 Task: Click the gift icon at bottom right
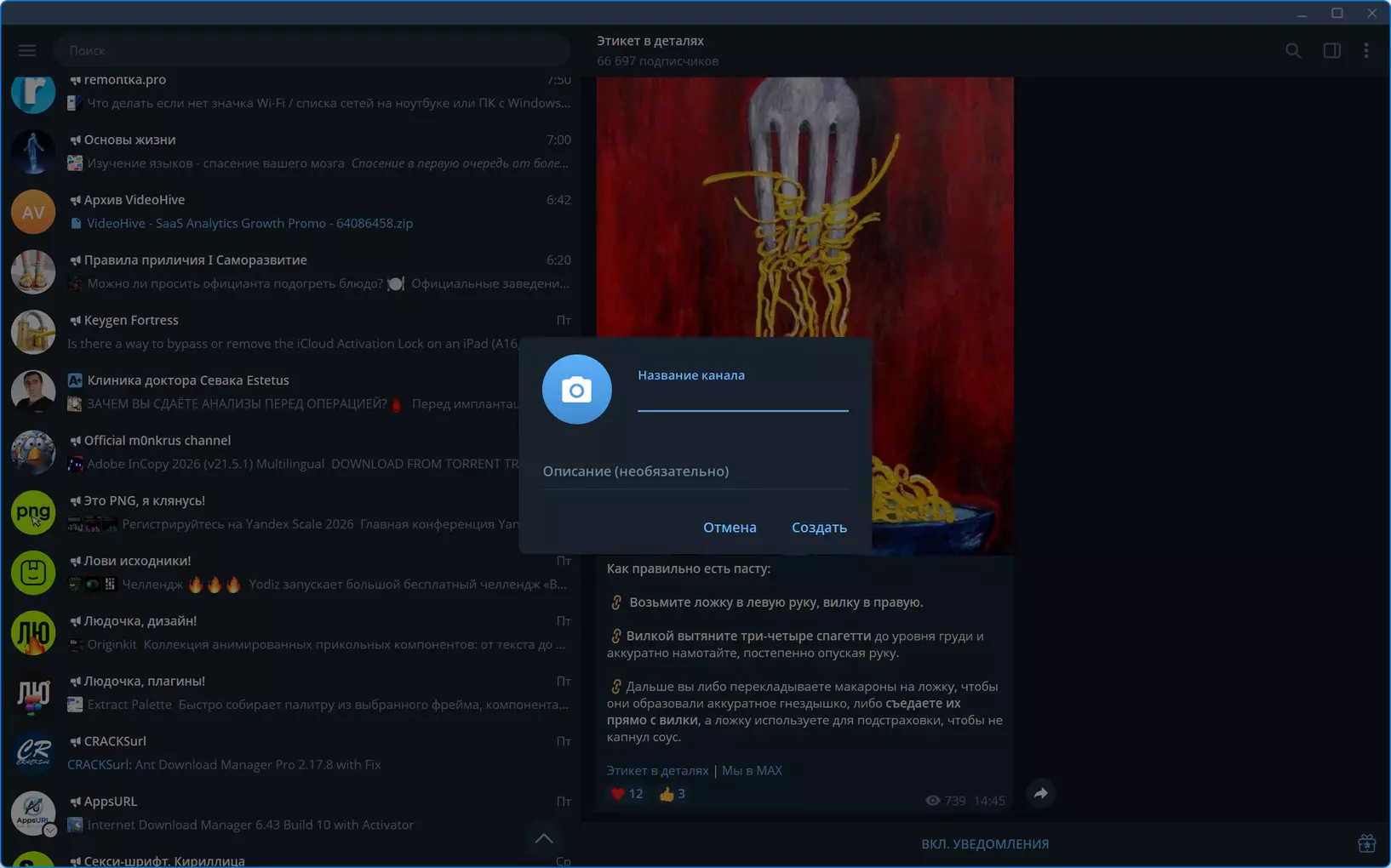click(1366, 844)
